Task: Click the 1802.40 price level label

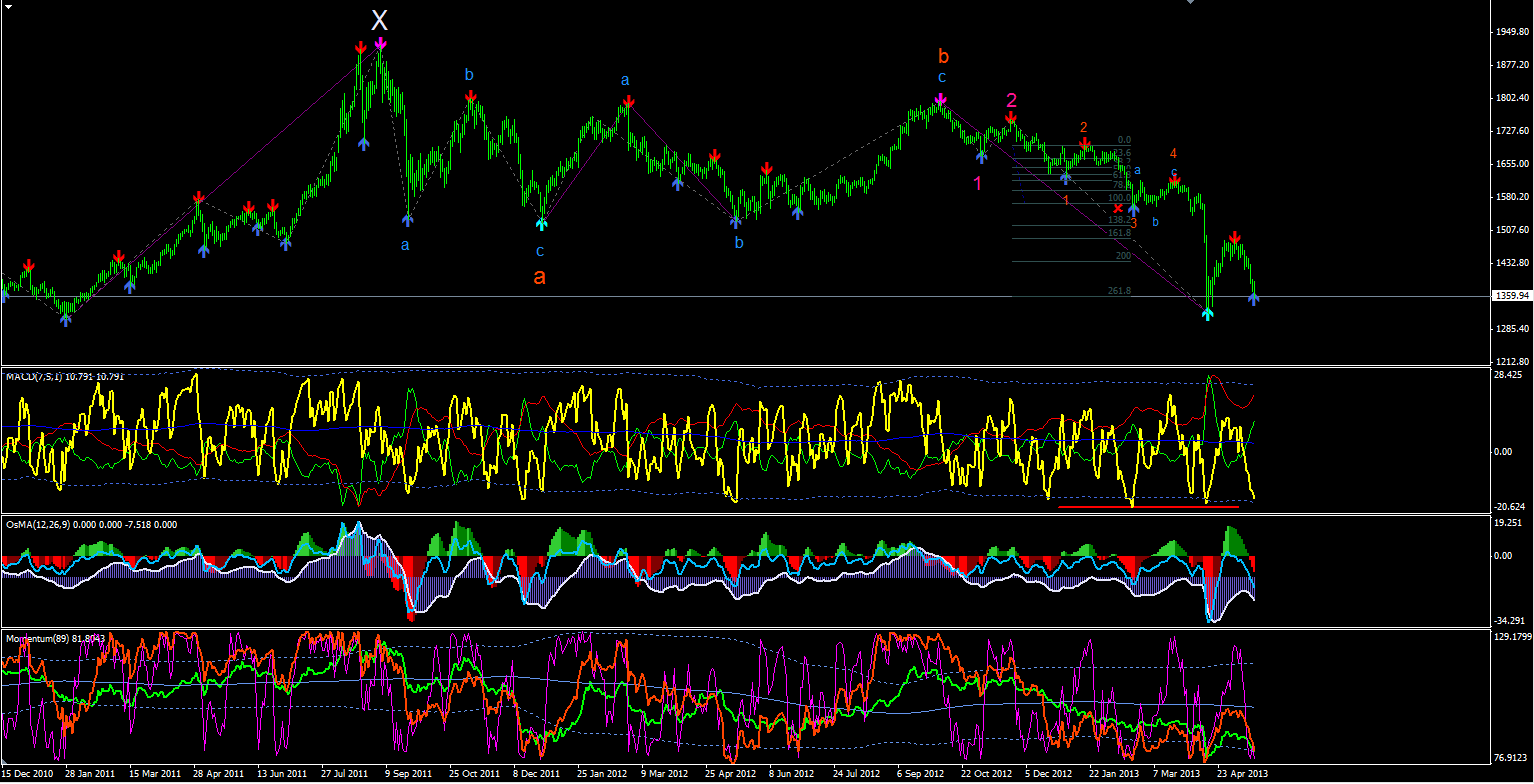Action: pos(1511,98)
